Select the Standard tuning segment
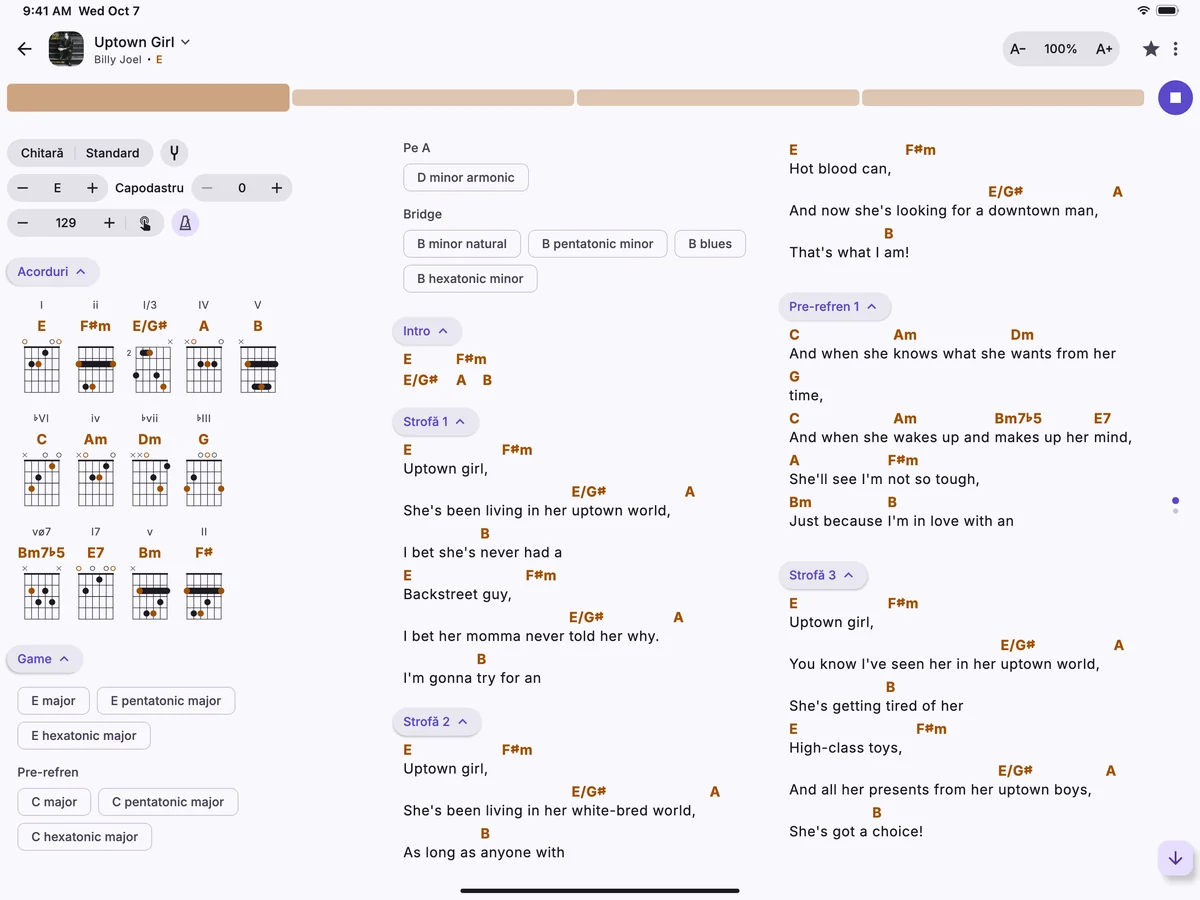Screen dimensions: 1200x900 [113, 153]
